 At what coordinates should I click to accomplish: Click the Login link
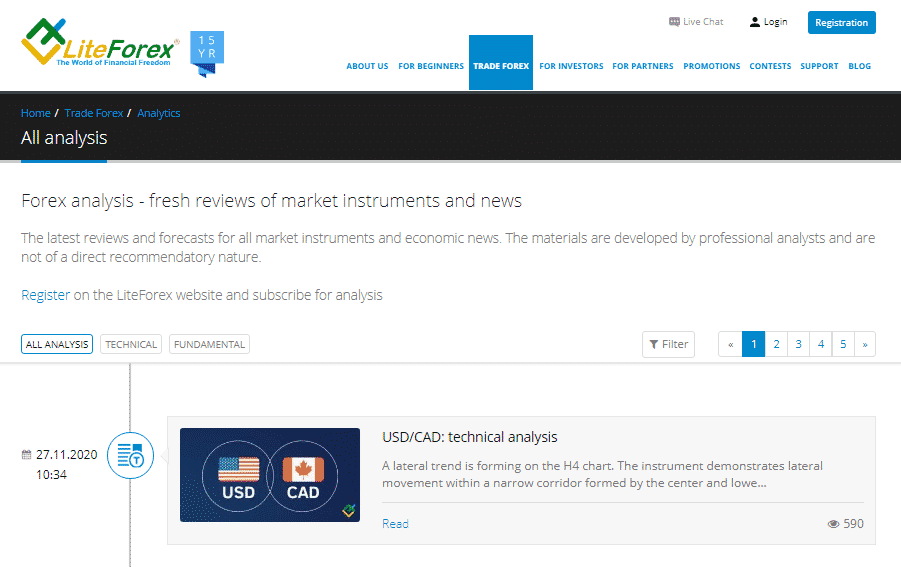tap(768, 22)
